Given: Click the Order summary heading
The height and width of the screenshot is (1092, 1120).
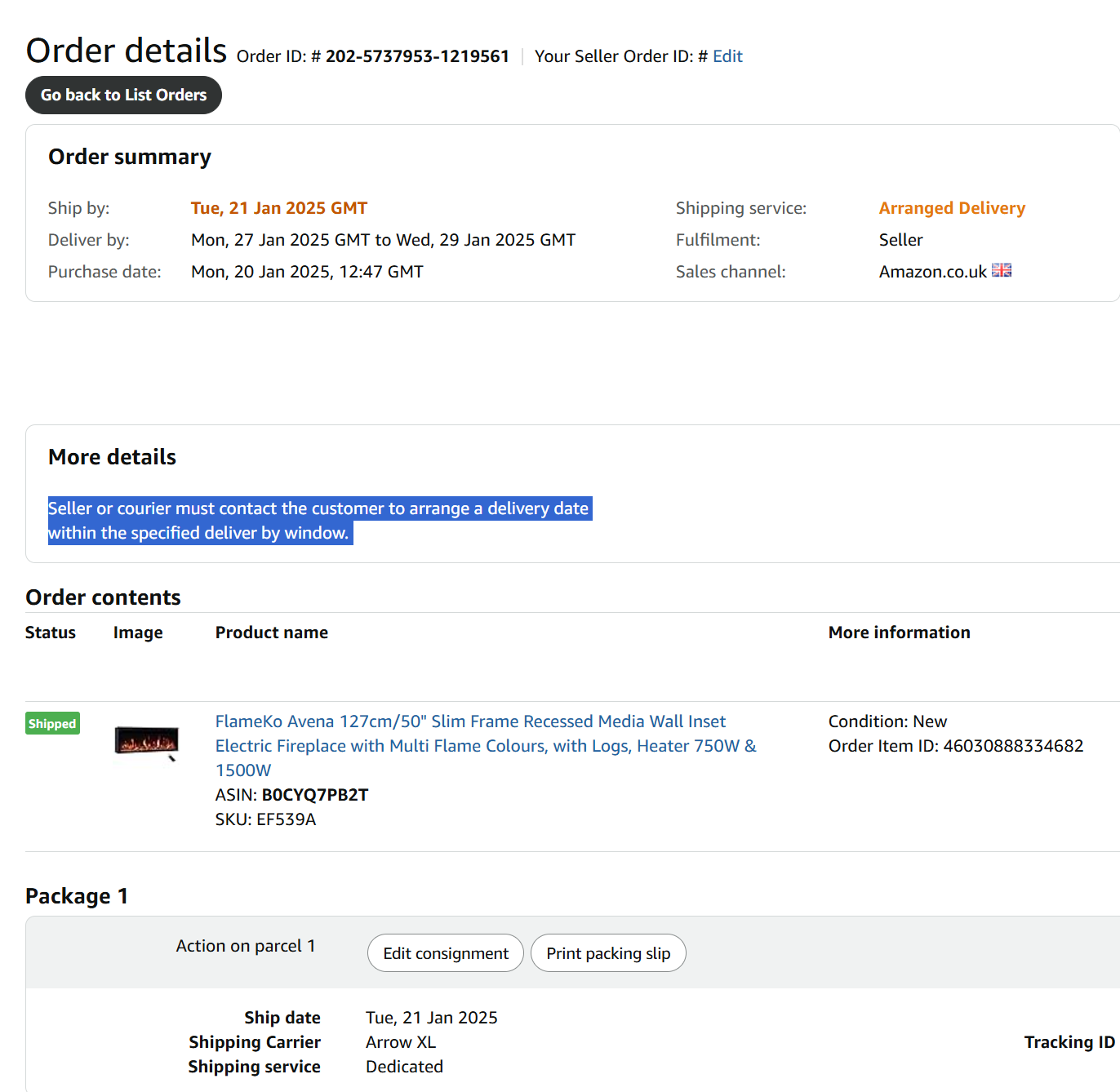Looking at the screenshot, I should pos(130,157).
